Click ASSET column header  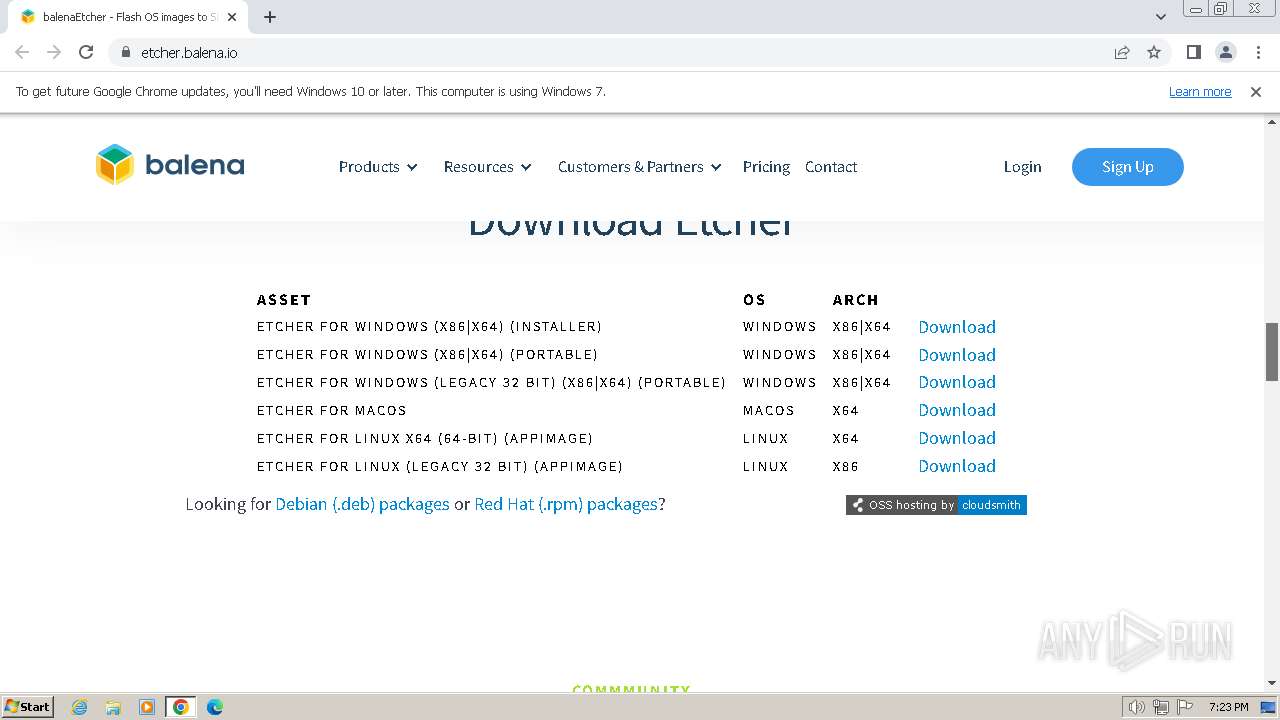(284, 300)
